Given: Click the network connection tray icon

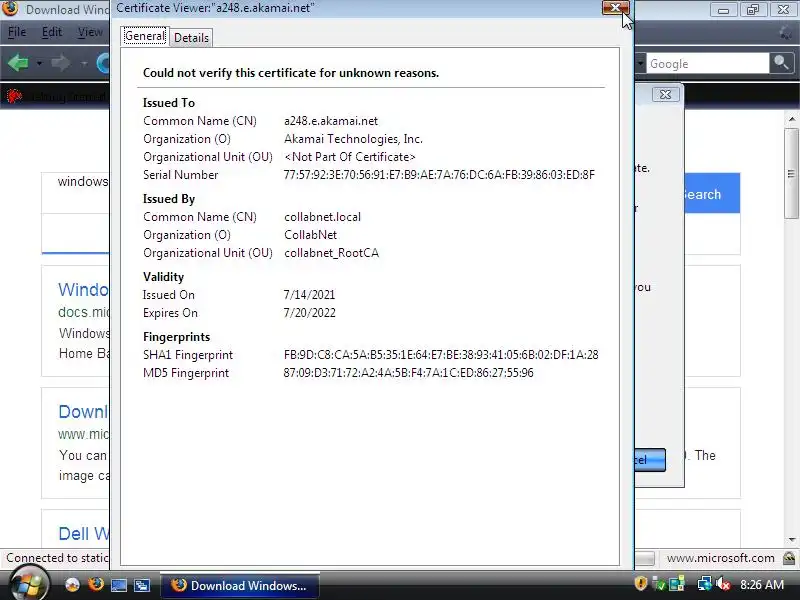Looking at the screenshot, I should 705,584.
